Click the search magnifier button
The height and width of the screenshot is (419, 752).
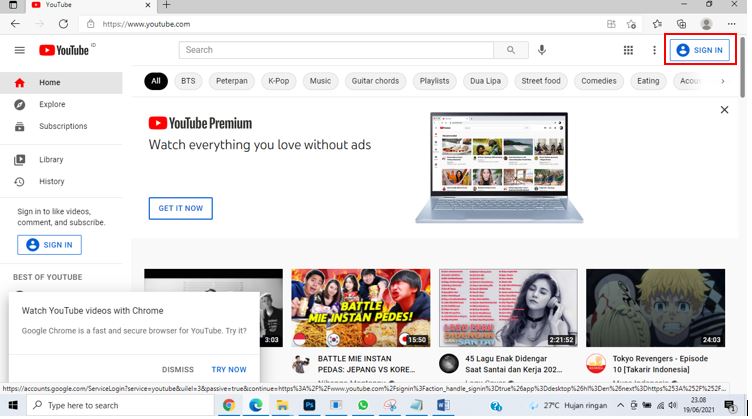pyautogui.click(x=511, y=50)
